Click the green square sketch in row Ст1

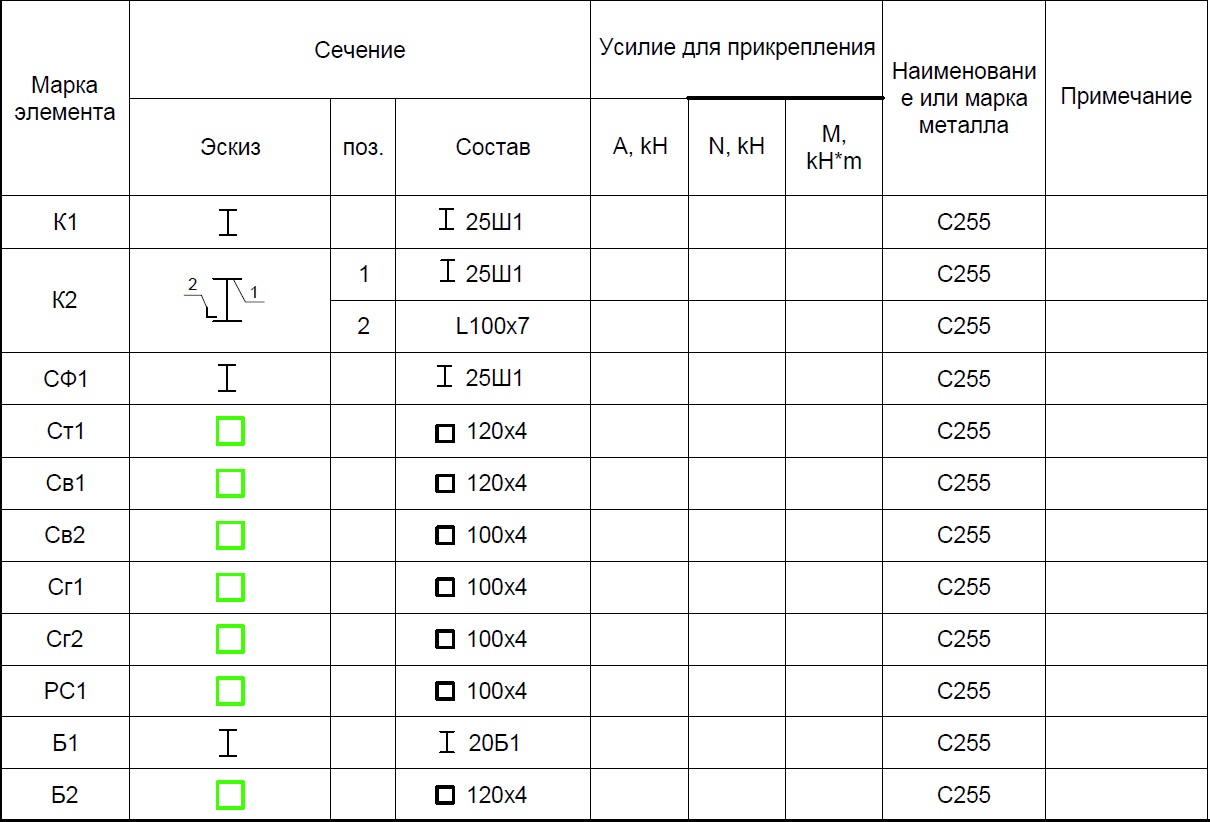pos(230,432)
